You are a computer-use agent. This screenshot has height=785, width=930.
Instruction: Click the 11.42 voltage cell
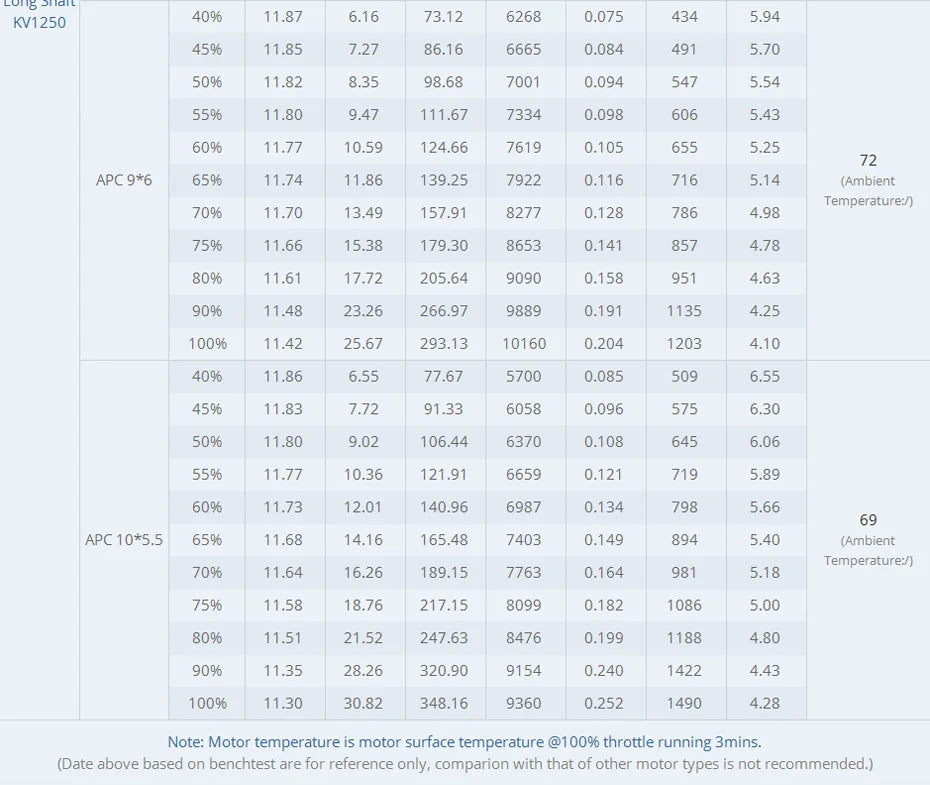[283, 344]
